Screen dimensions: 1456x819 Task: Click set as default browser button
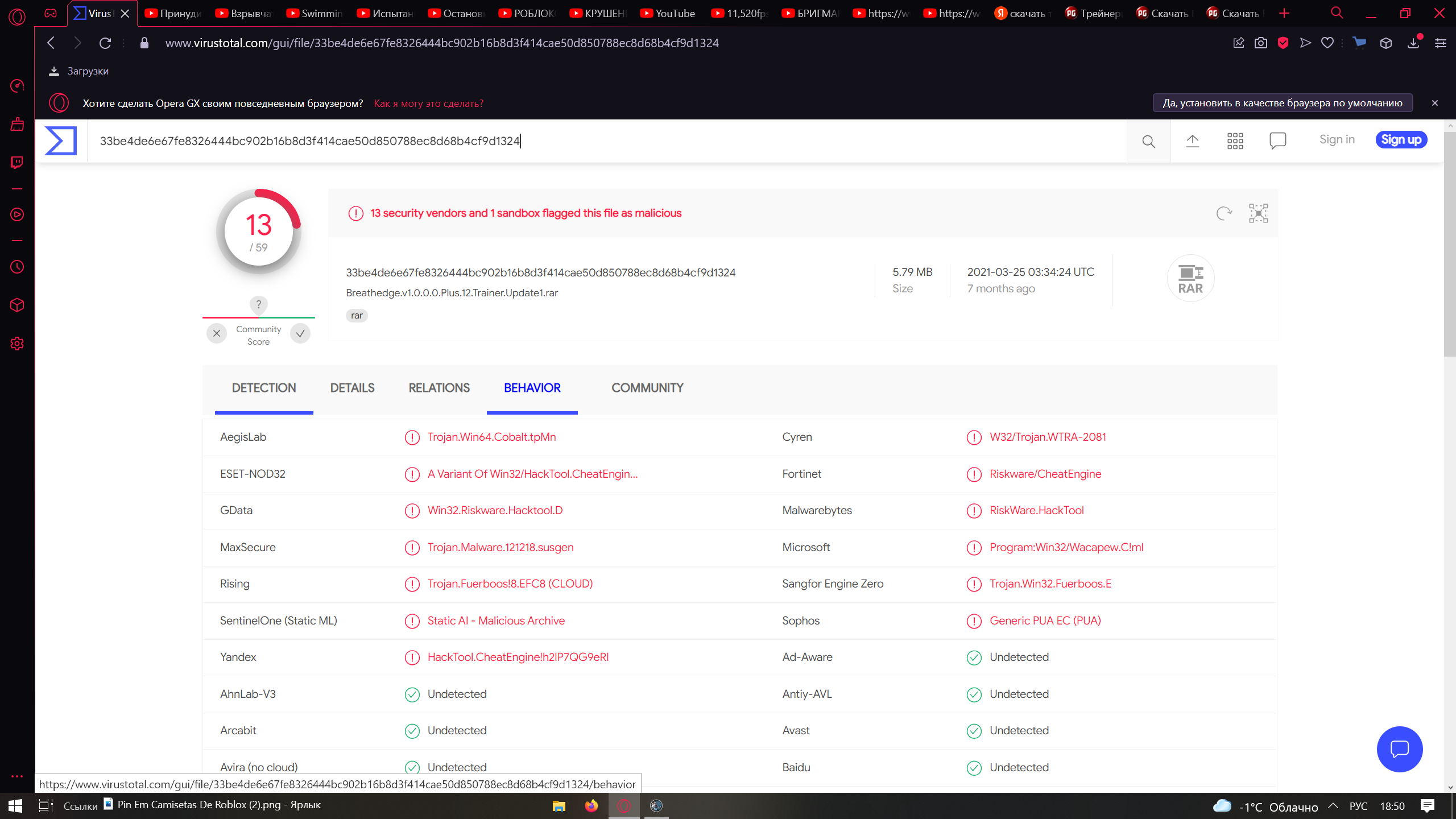1283,103
